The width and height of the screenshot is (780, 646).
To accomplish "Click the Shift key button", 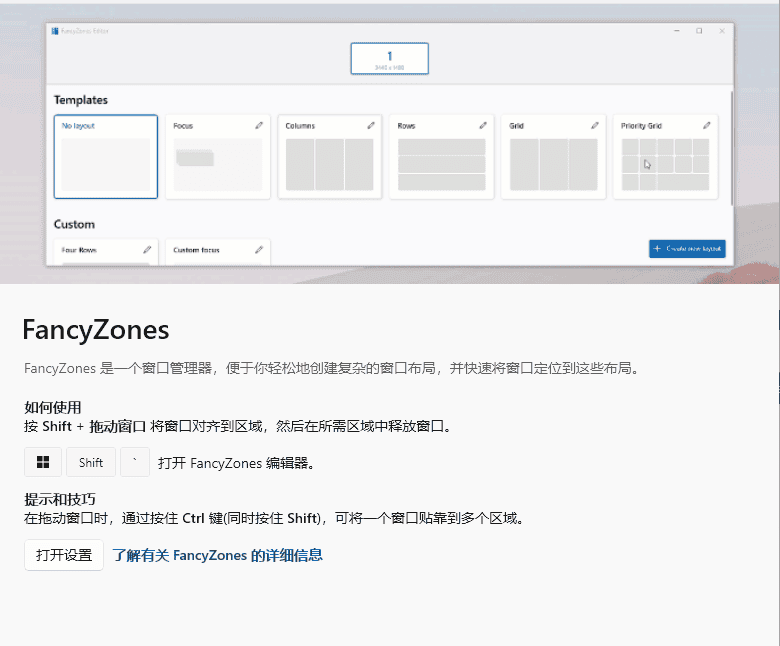I will [91, 462].
